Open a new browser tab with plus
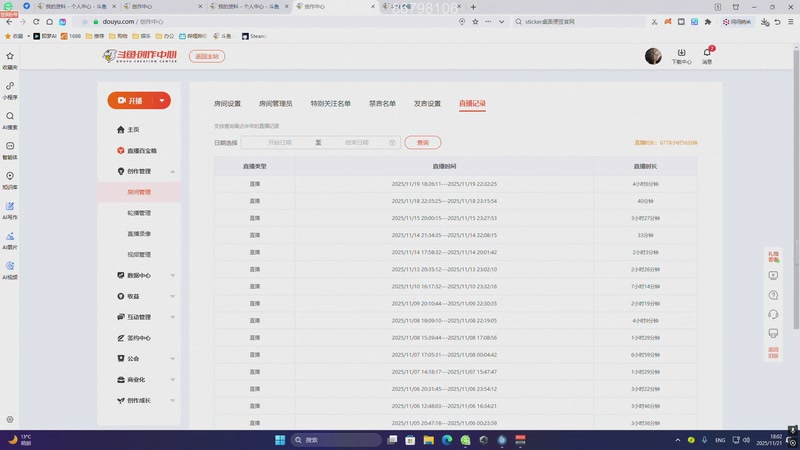Viewport: 800px width, 450px height. pyautogui.click(x=473, y=7)
